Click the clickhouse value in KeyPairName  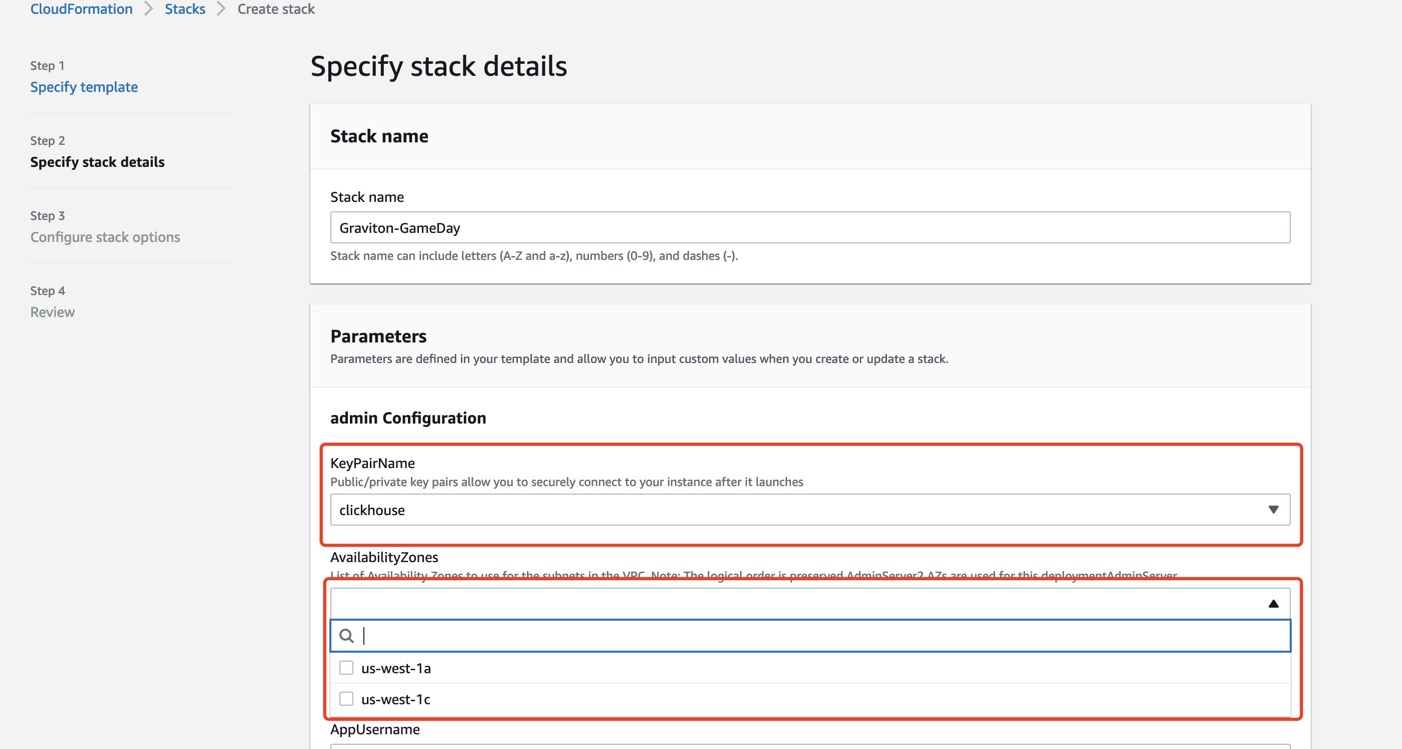click(372, 510)
